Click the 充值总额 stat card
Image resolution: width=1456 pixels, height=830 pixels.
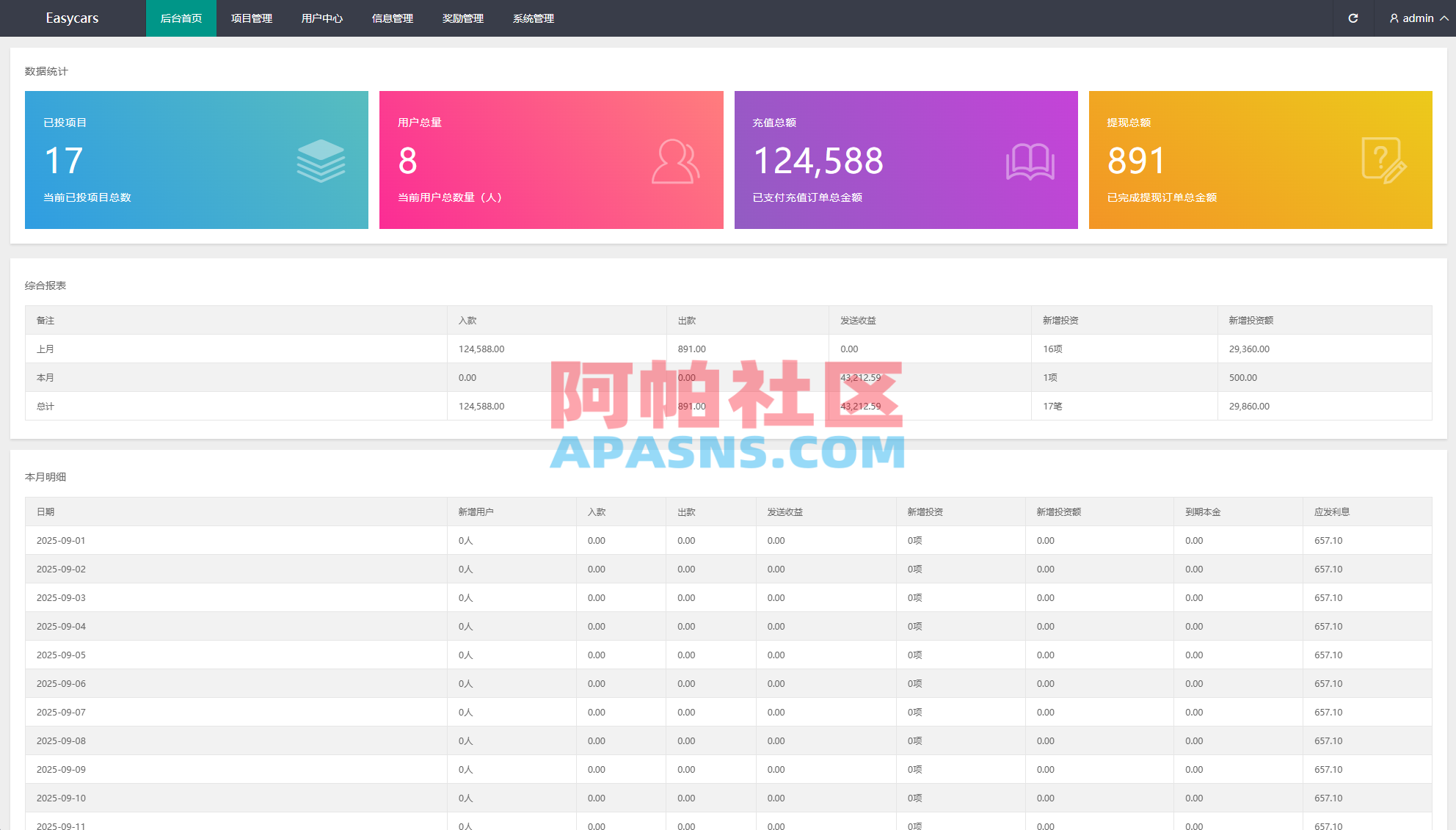click(x=906, y=160)
